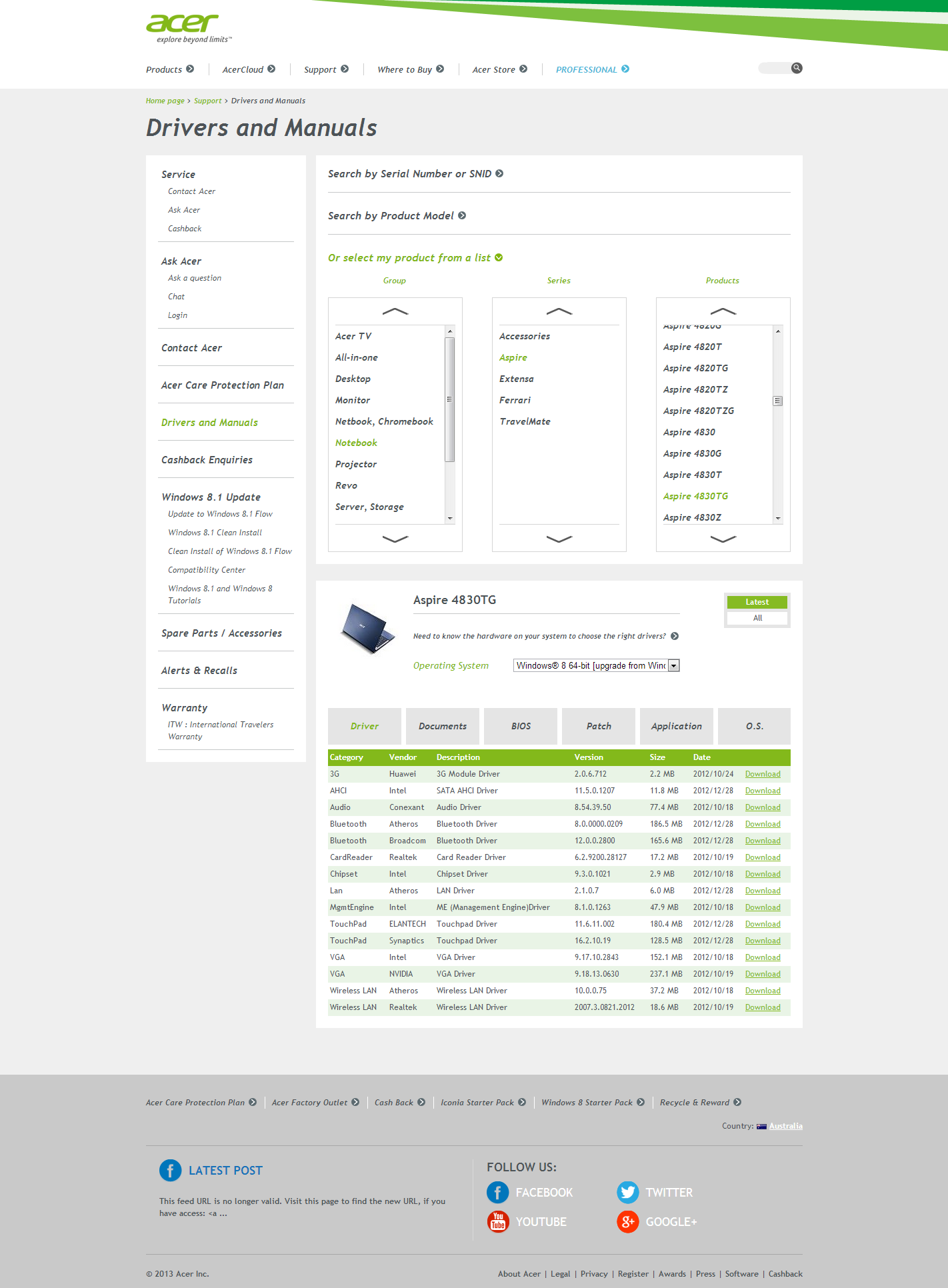
Task: Click the down chevron below Series list
Action: (559, 539)
